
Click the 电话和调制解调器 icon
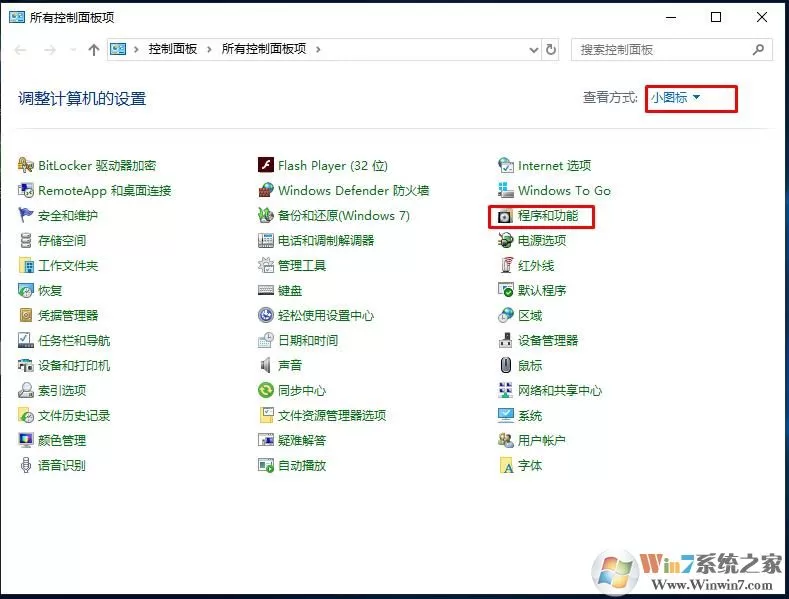pyautogui.click(x=266, y=241)
